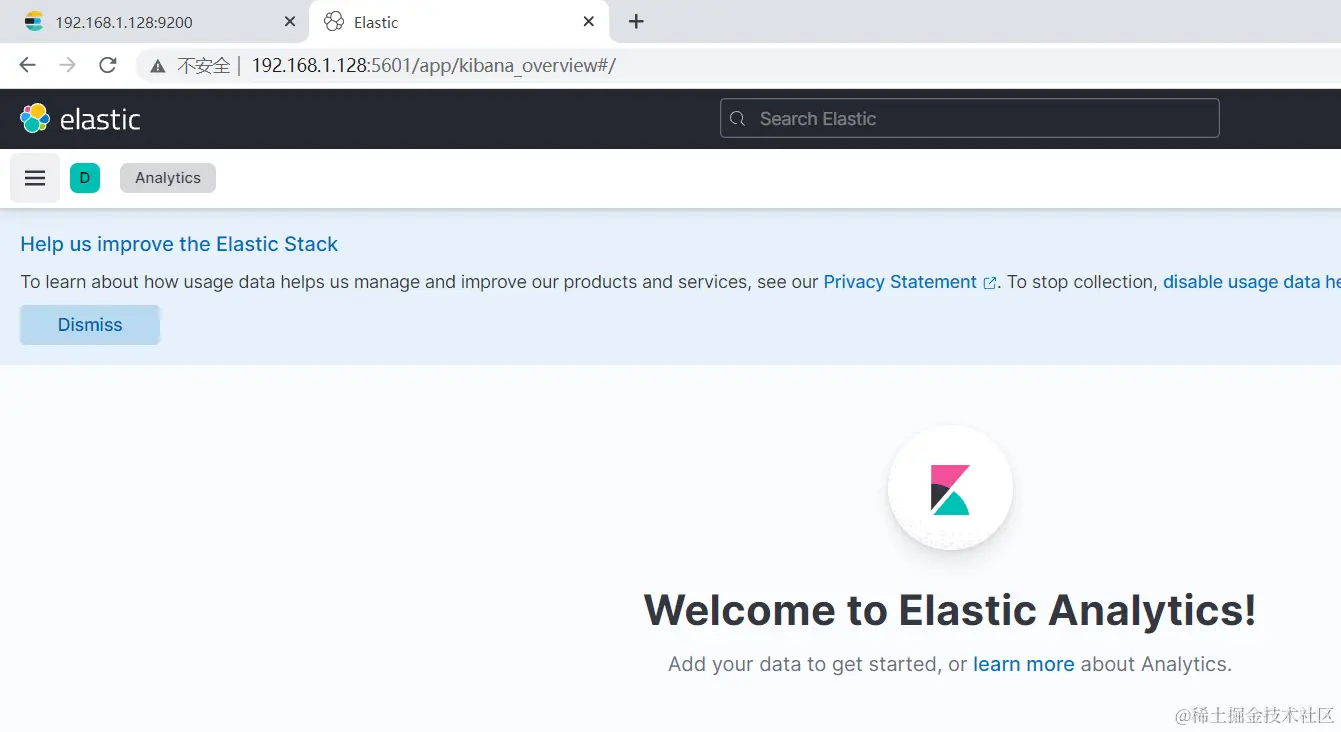The height and width of the screenshot is (732, 1341).
Task: Focus the Search Elastic field
Action: 970,118
